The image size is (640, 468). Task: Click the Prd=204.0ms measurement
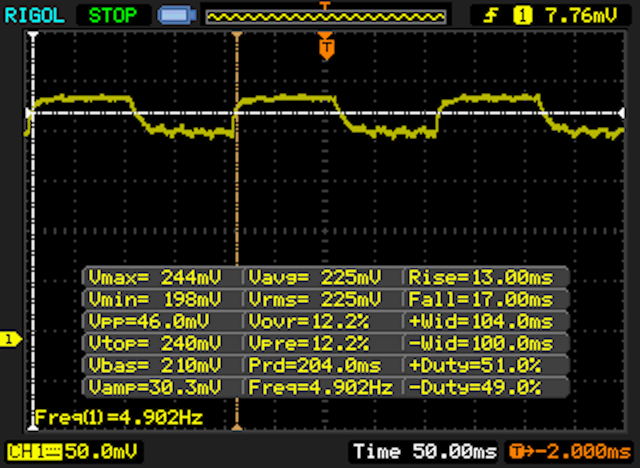315,365
